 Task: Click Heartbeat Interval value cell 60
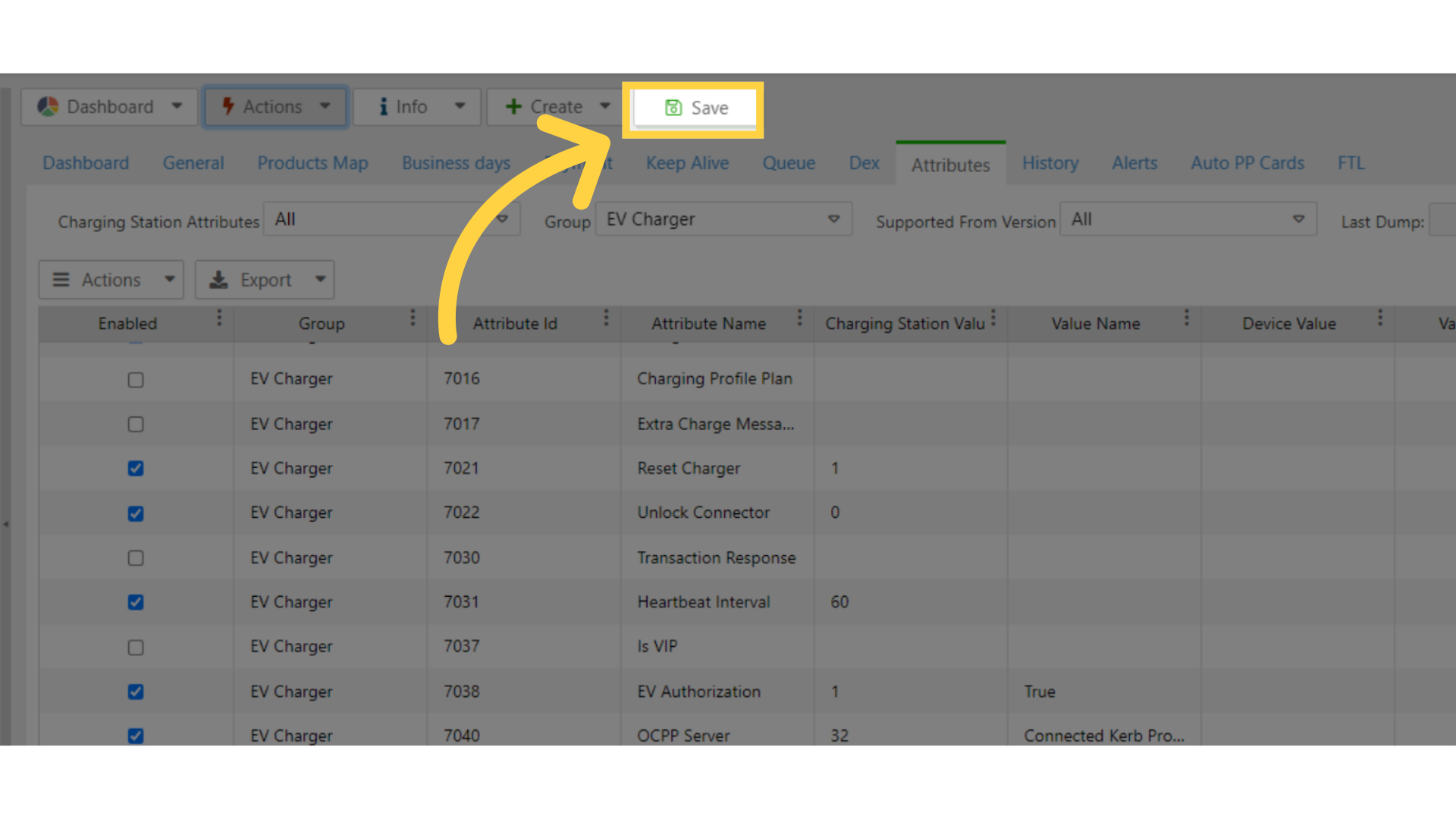click(839, 602)
